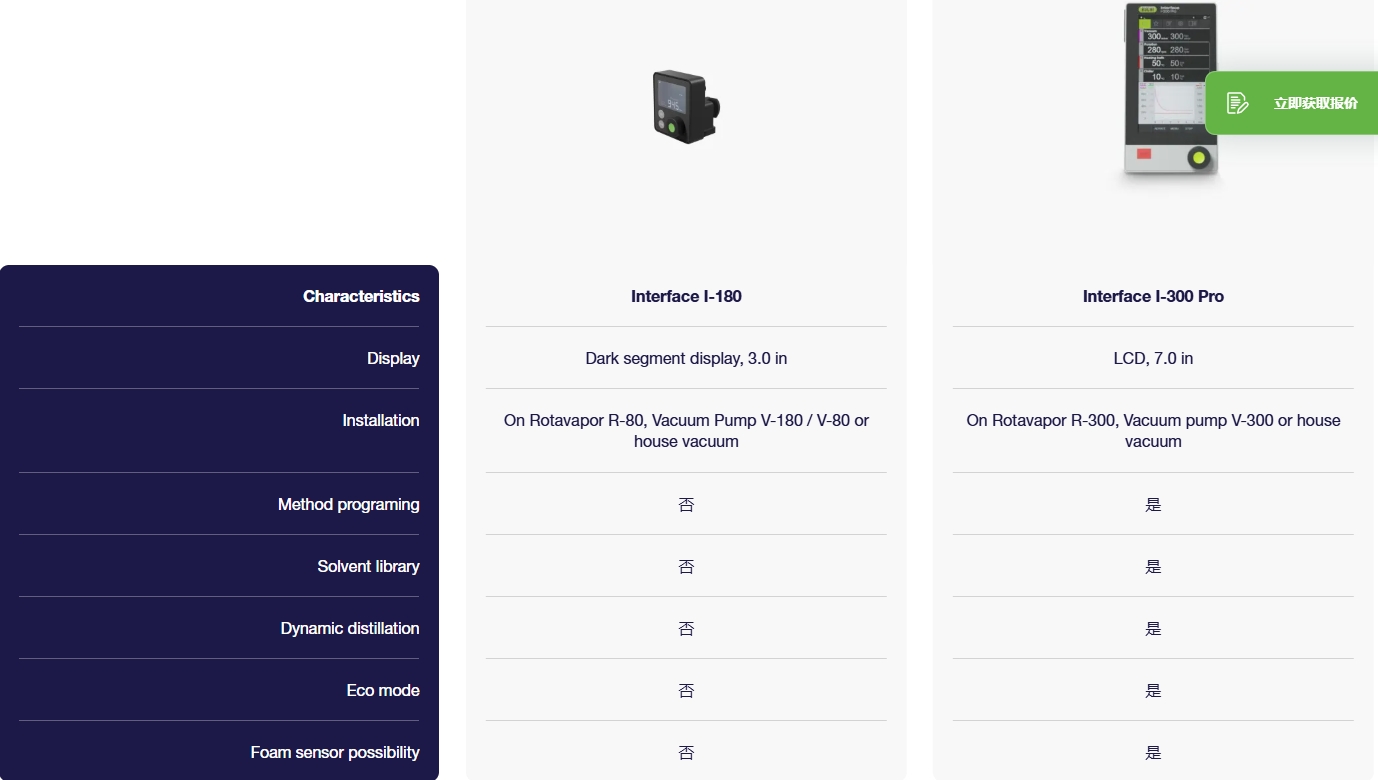Open the Interface I-180 product image
This screenshot has width=1378, height=780.
coord(686,106)
